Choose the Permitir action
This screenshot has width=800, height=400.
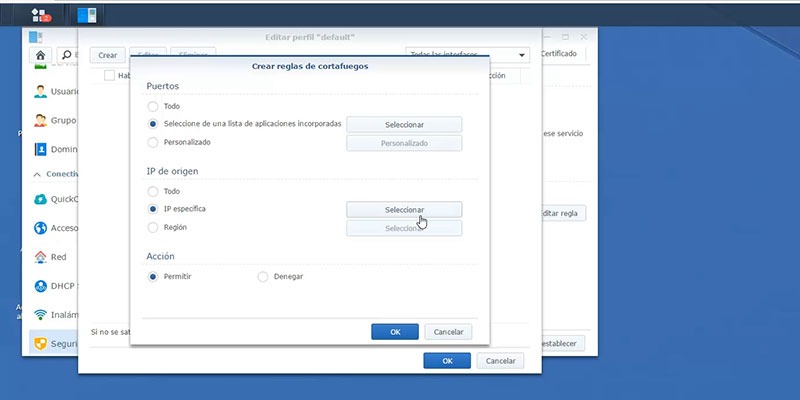[x=153, y=277]
